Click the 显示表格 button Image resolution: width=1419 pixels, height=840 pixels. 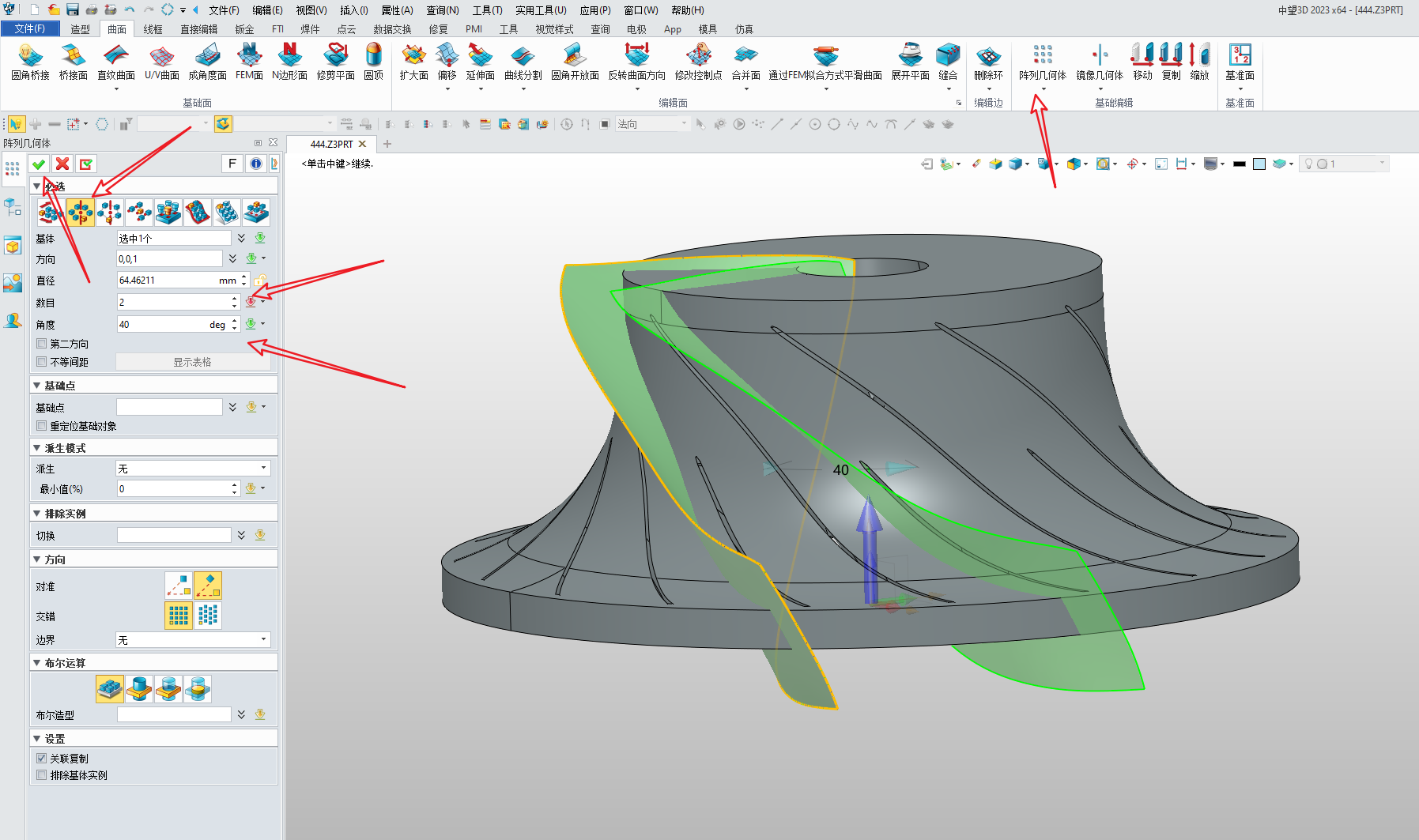coord(192,362)
